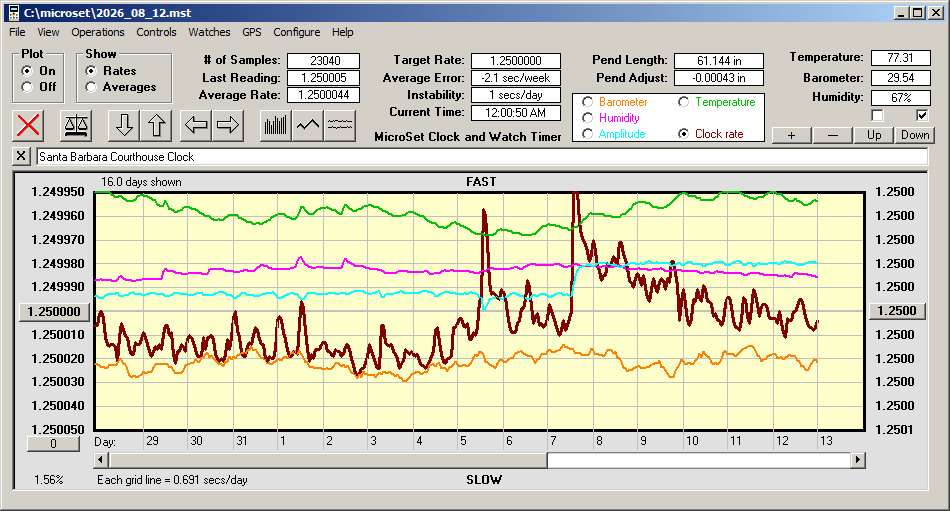This screenshot has width=950, height=511.
Task: Select the Amplitude trace radio button
Action: coord(587,134)
